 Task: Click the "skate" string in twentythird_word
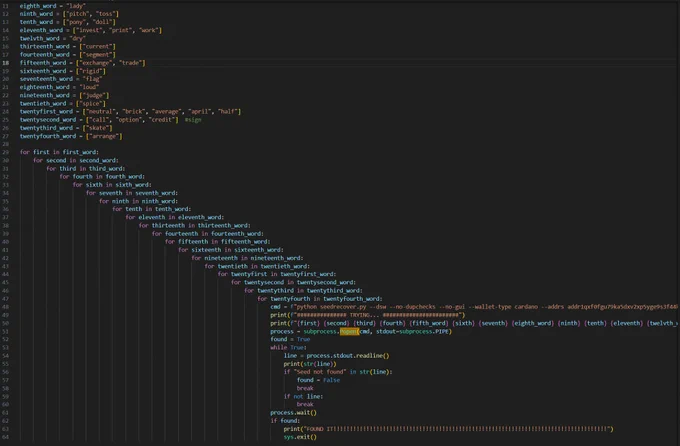tap(97, 128)
